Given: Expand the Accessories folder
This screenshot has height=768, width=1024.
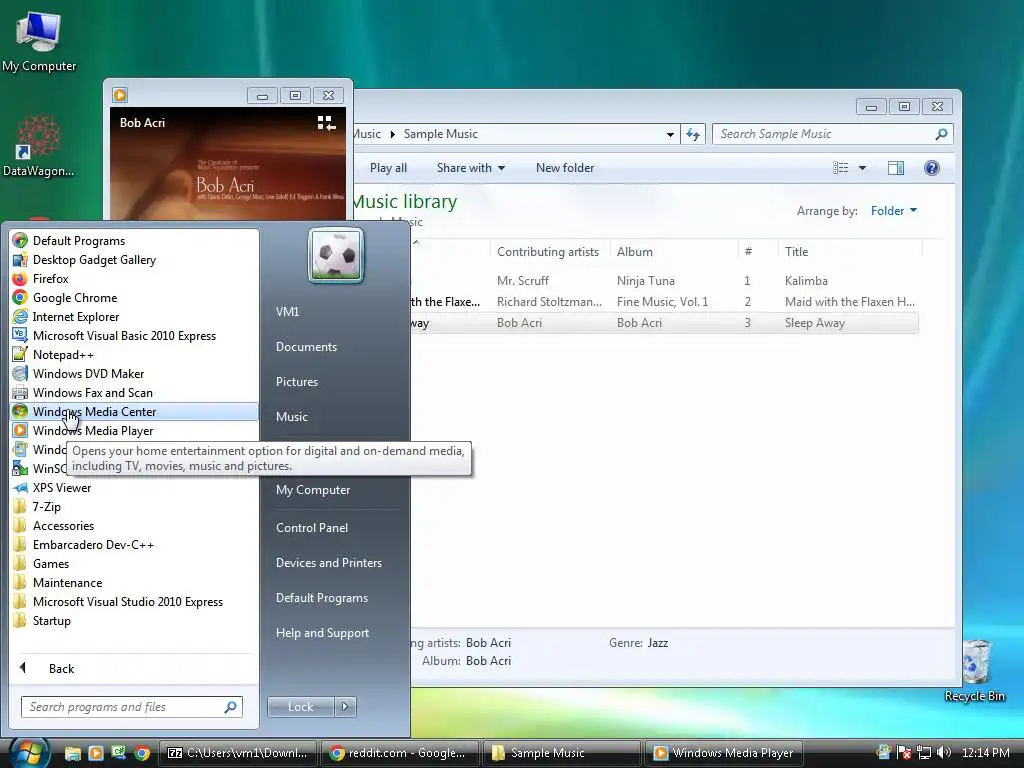Looking at the screenshot, I should [x=134, y=526].
